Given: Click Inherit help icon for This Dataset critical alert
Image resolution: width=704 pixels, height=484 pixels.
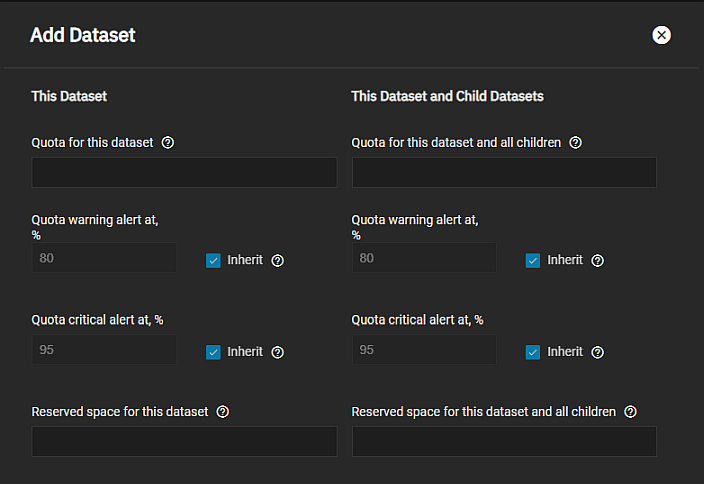Looking at the screenshot, I should point(277,352).
